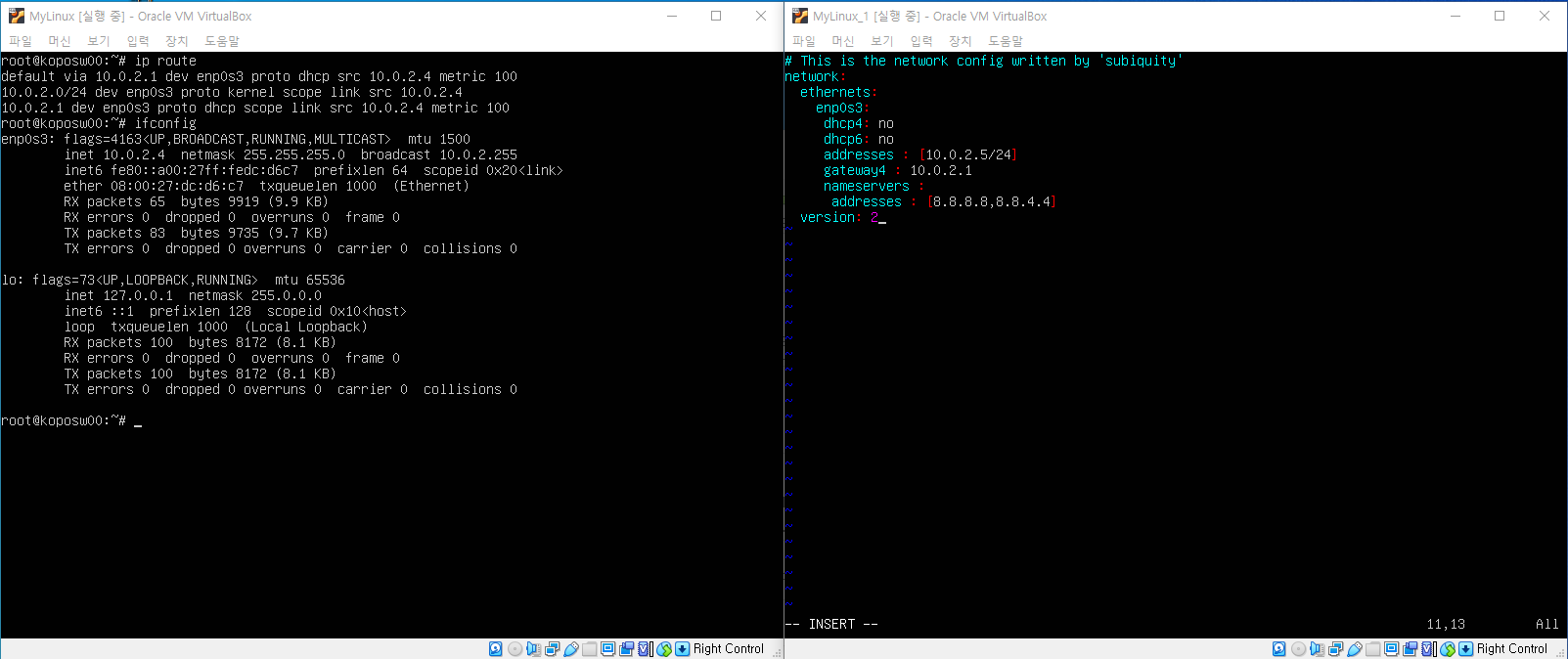Click 'inet 10.0.2.4' address line
The height and width of the screenshot is (659, 1568).
pos(291,154)
